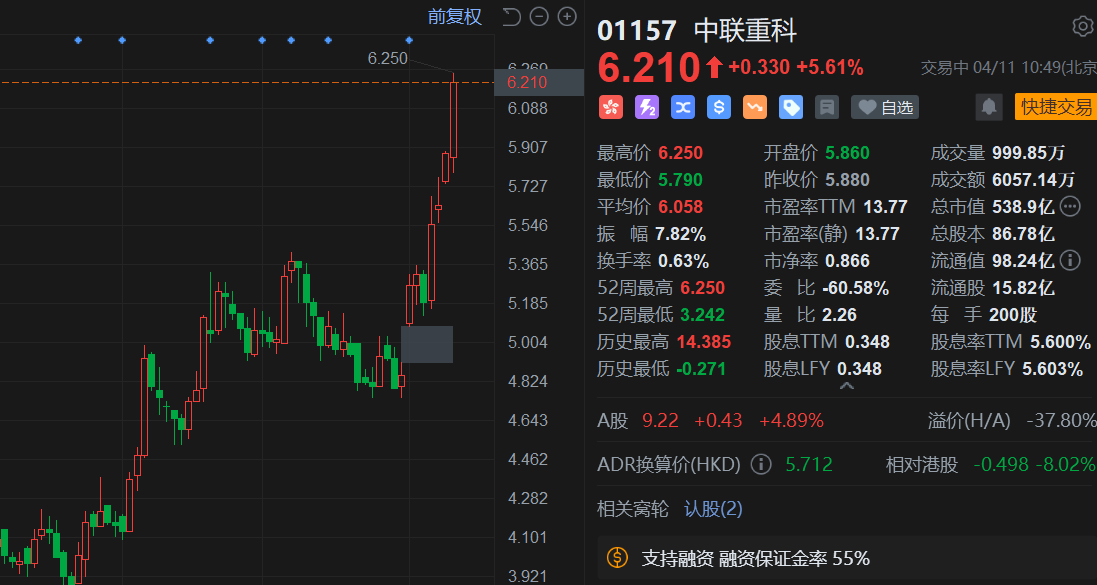The height and width of the screenshot is (585, 1097).
Task: Collapse the stock details with chevron
Action: click(846, 386)
